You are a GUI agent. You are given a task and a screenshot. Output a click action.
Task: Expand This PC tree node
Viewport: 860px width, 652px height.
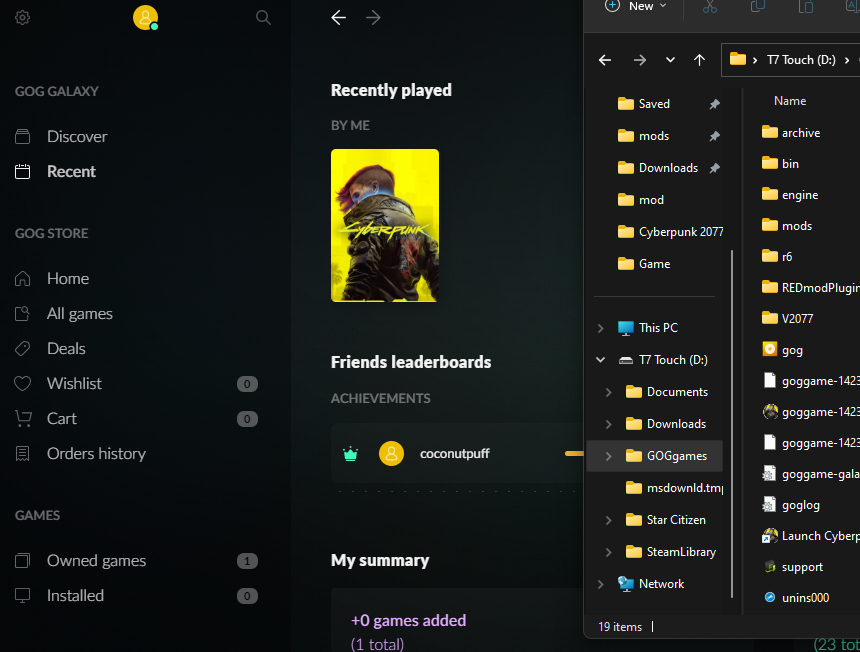(601, 328)
